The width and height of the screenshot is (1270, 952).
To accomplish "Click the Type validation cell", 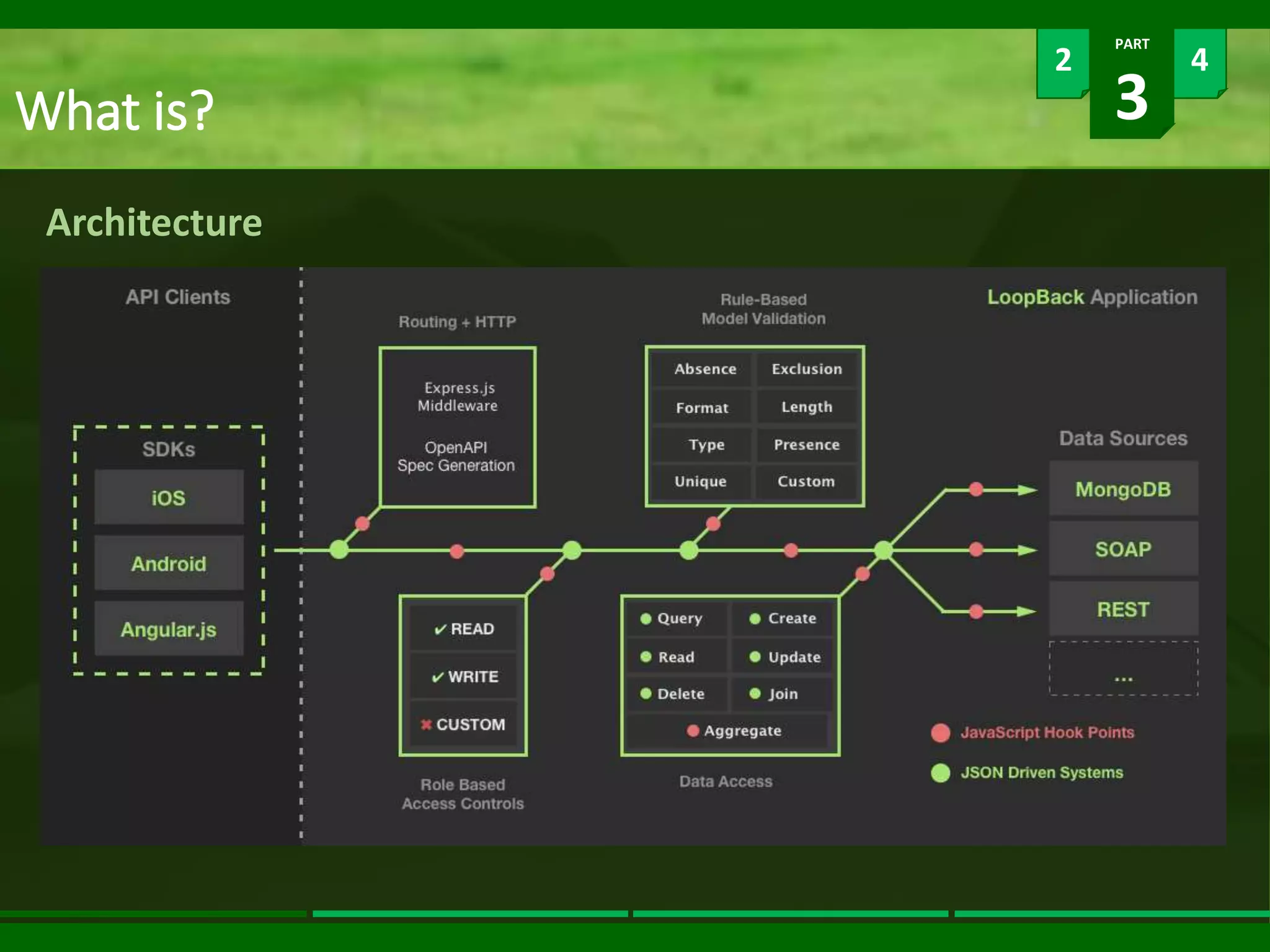I will (702, 444).
